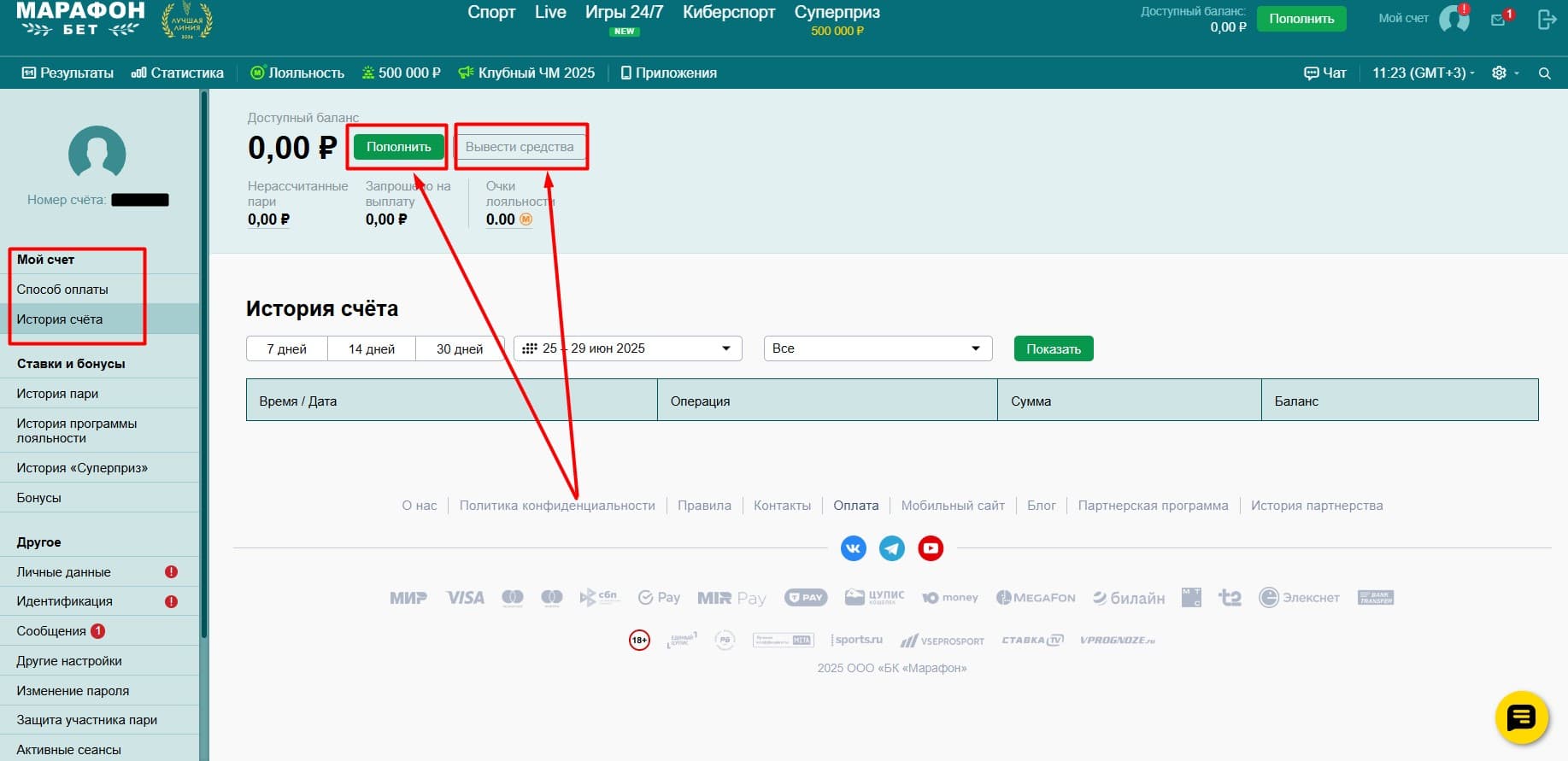
Task: Open Результаты in the toolbar
Action: coord(68,73)
